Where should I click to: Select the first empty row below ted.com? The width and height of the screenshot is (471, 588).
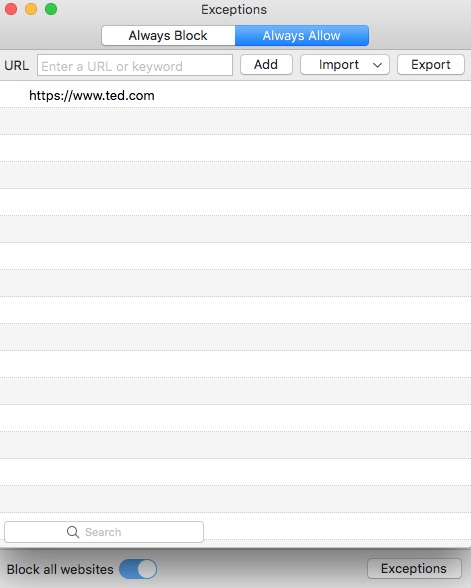pos(236,121)
